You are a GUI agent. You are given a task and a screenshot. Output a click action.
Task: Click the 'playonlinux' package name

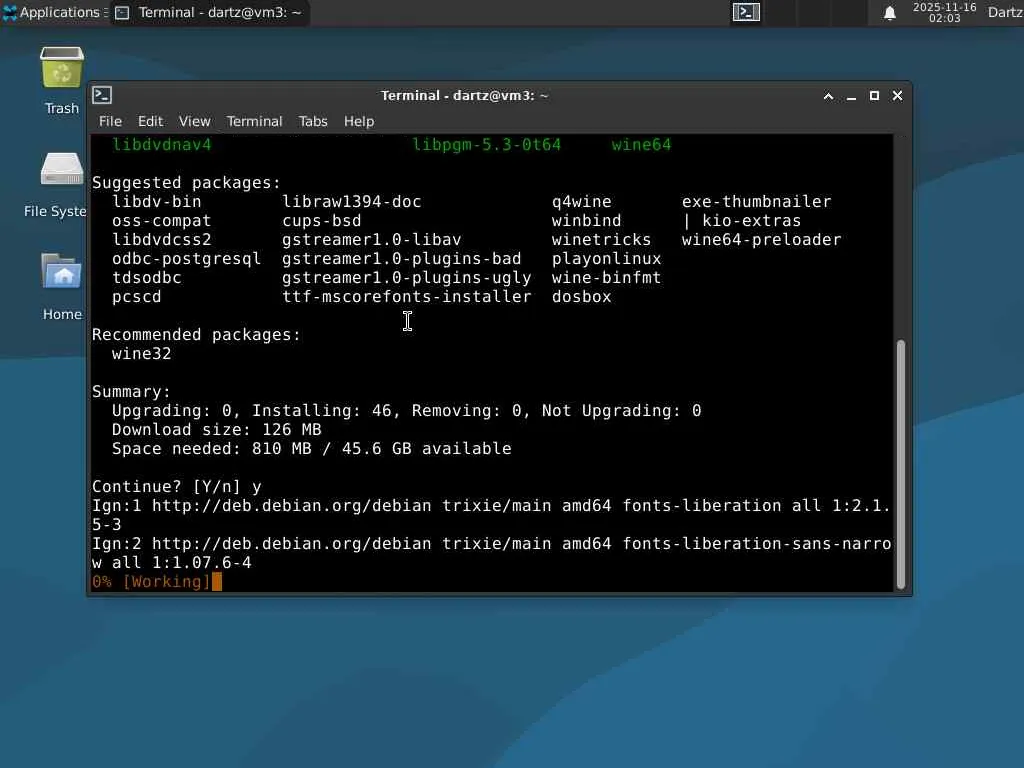pos(606,259)
